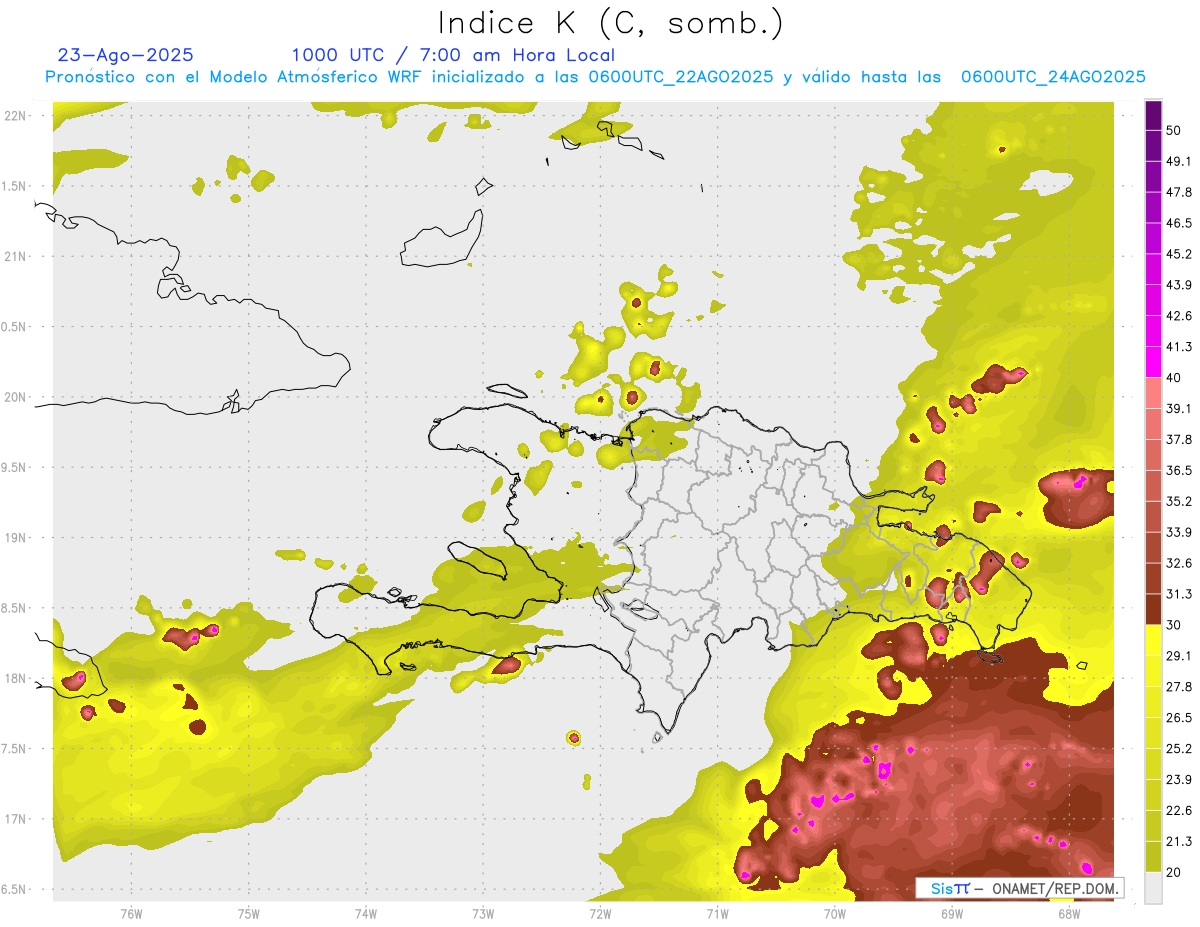Pick the dark purple swatch above 50
Screen dimensions: 1200x927
pyautogui.click(x=1153, y=117)
